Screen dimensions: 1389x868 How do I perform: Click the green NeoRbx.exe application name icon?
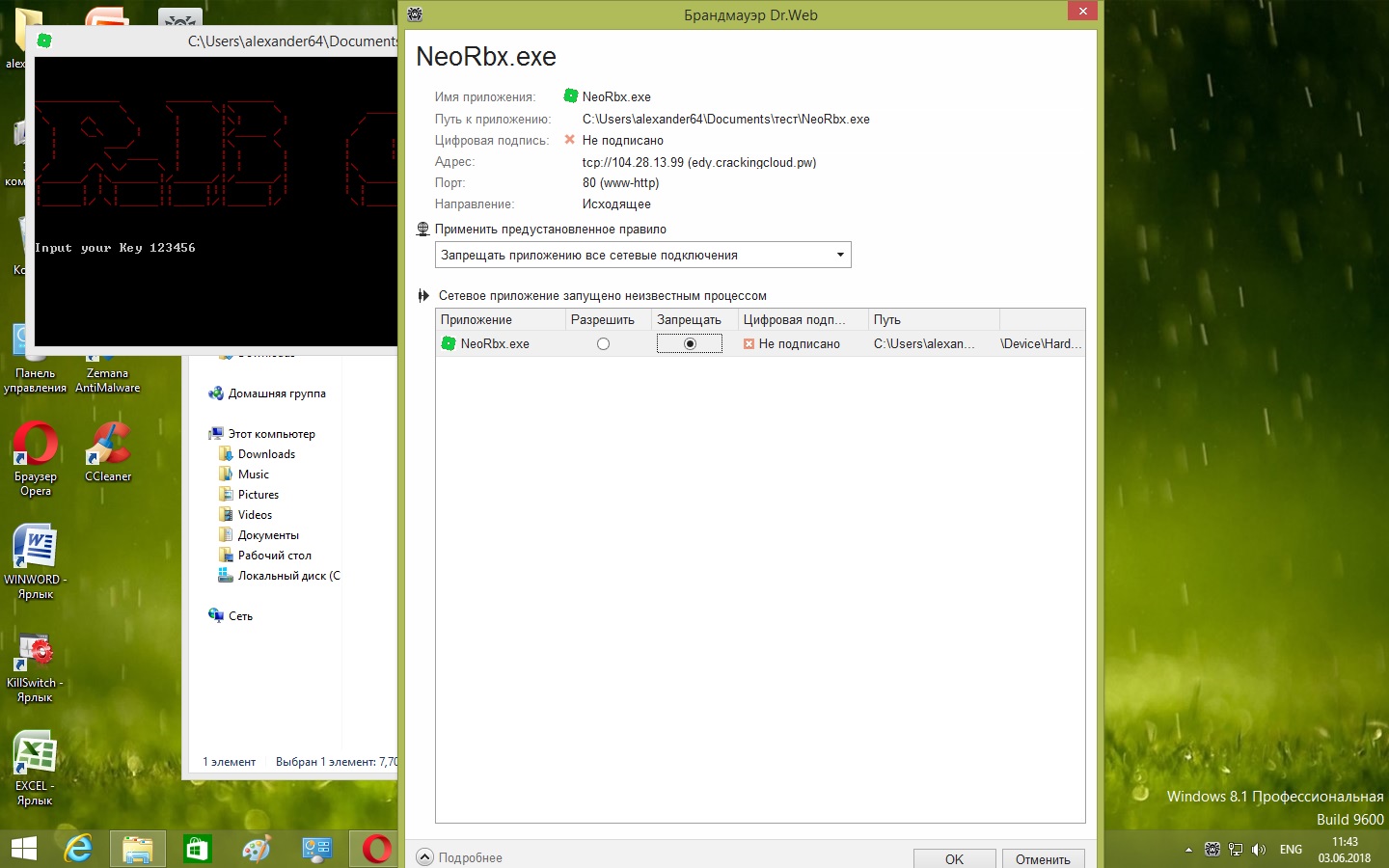(x=571, y=96)
